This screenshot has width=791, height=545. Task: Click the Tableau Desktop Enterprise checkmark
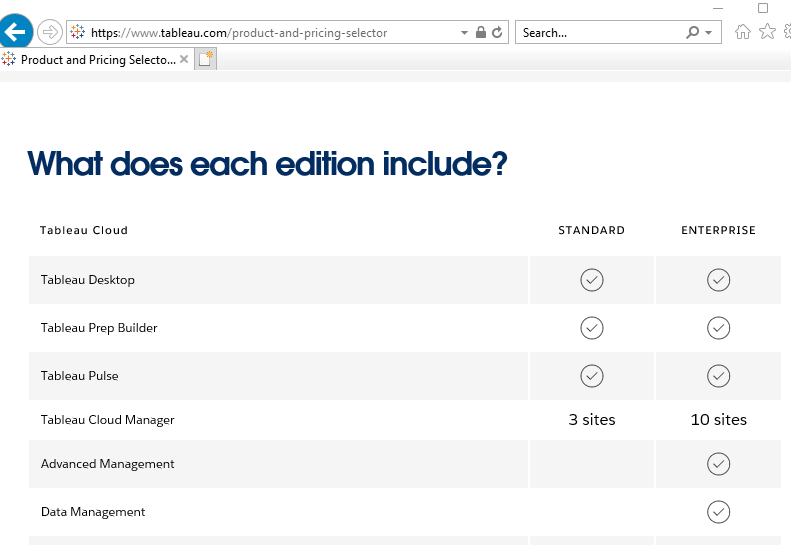(718, 280)
